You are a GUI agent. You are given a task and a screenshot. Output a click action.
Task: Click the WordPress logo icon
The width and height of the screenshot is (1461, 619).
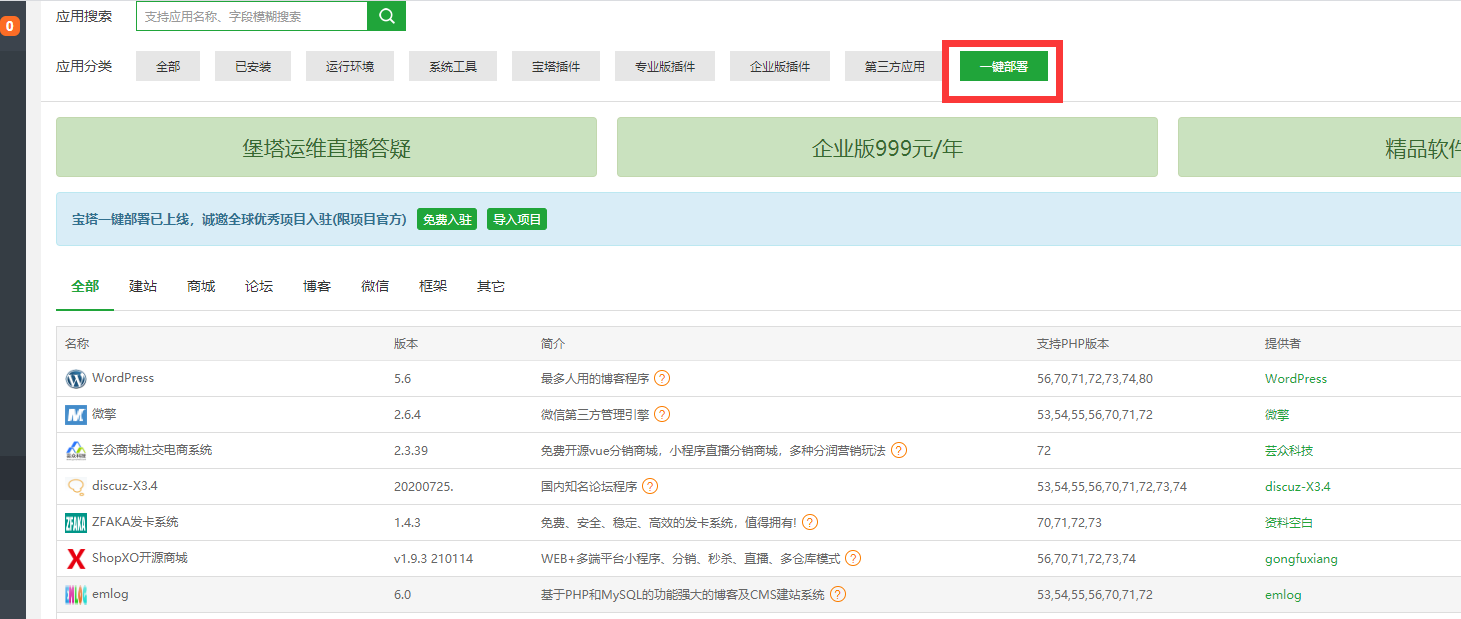point(76,379)
